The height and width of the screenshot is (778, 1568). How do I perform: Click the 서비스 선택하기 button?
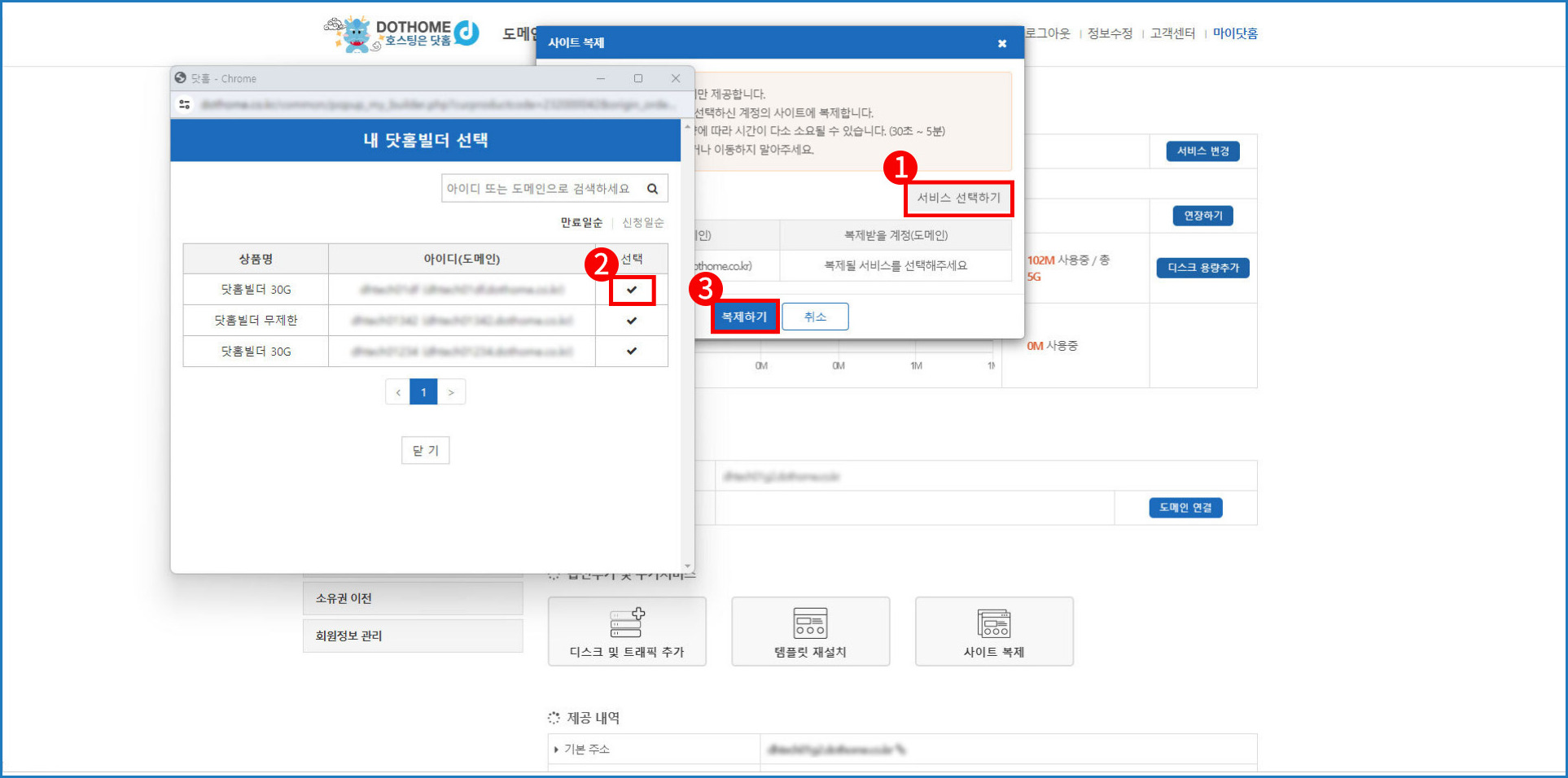pos(958,199)
